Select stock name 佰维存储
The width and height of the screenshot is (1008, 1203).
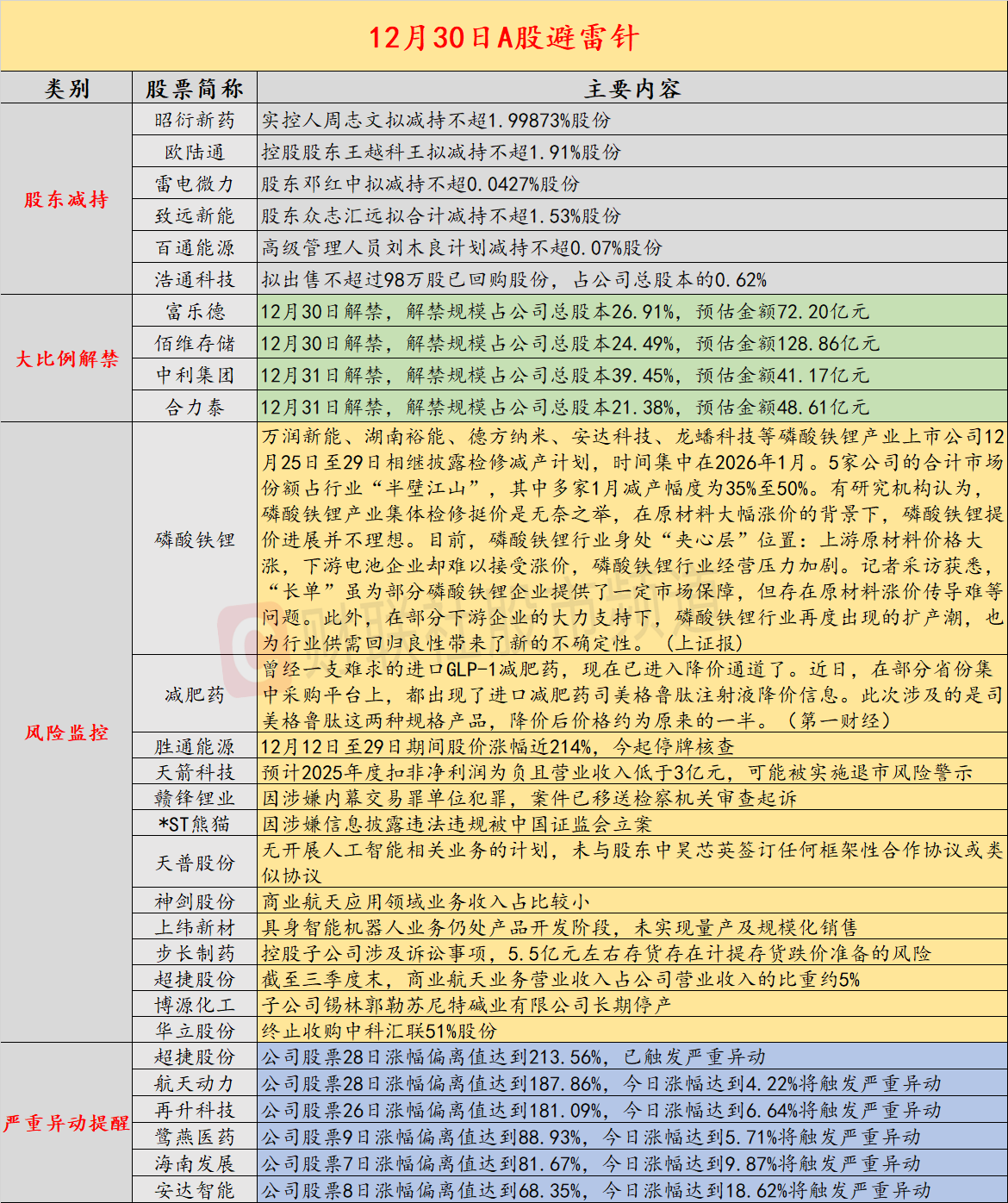coord(195,343)
